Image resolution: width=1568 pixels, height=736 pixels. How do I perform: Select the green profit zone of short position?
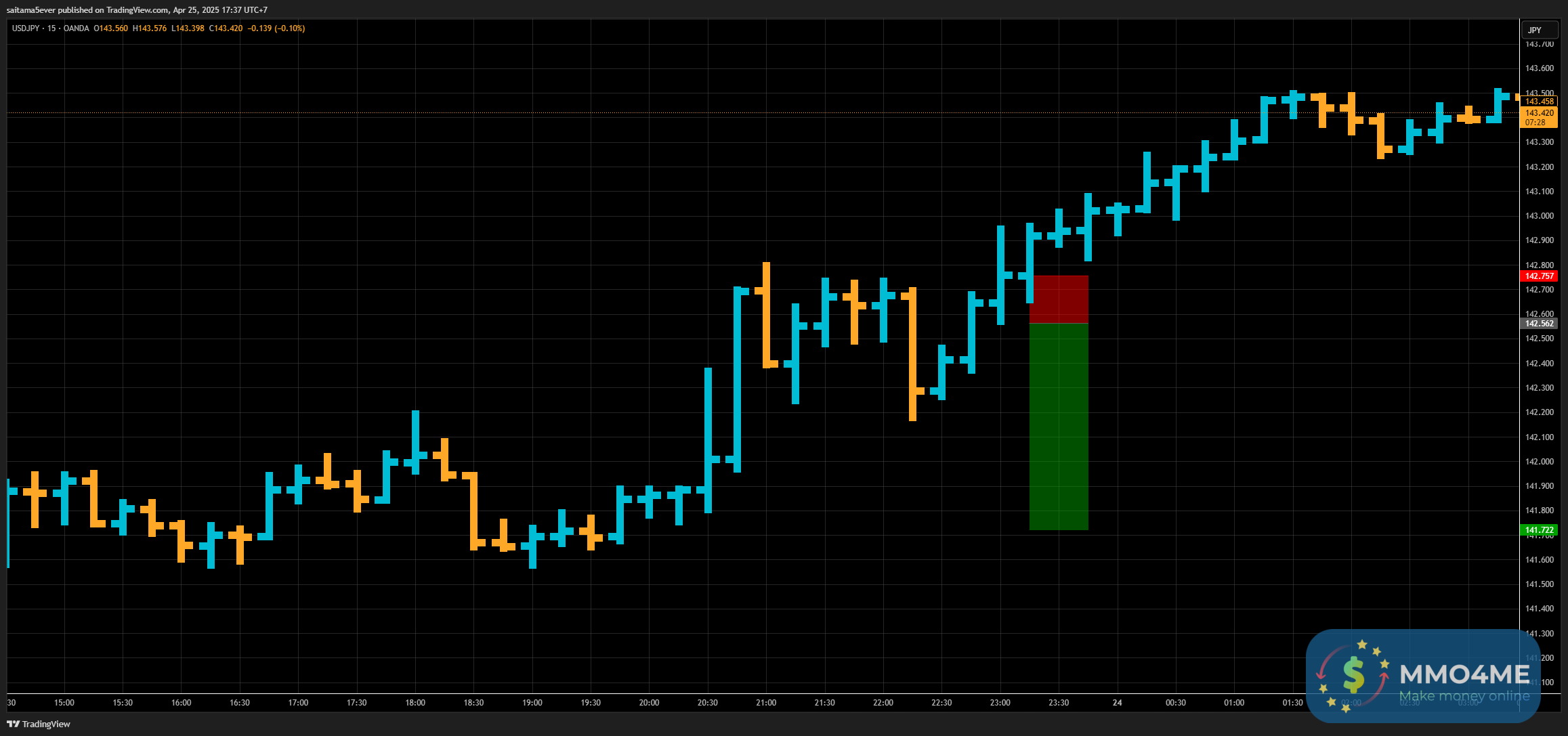(1059, 427)
